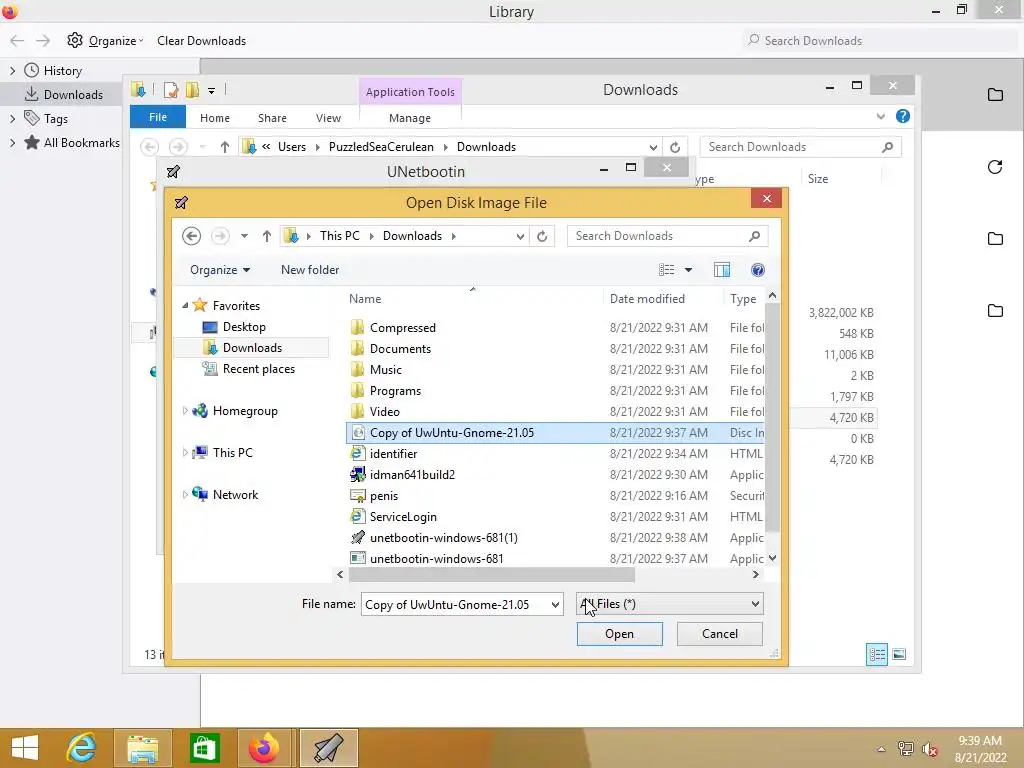The image size is (1024, 768).
Task: Open Explorer ribbon help icon
Action: 903,116
